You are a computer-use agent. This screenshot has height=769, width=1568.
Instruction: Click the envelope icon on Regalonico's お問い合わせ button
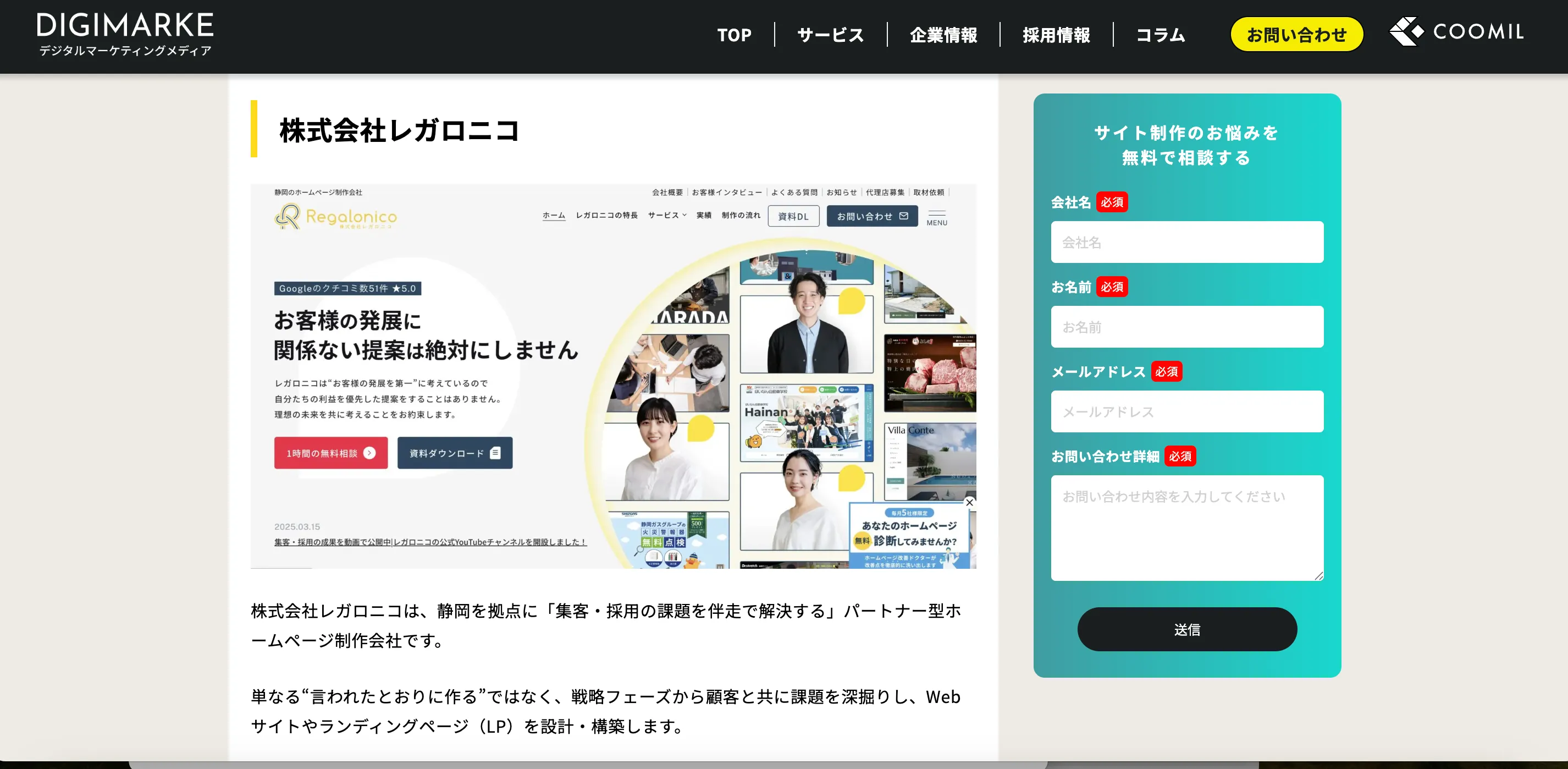point(904,216)
